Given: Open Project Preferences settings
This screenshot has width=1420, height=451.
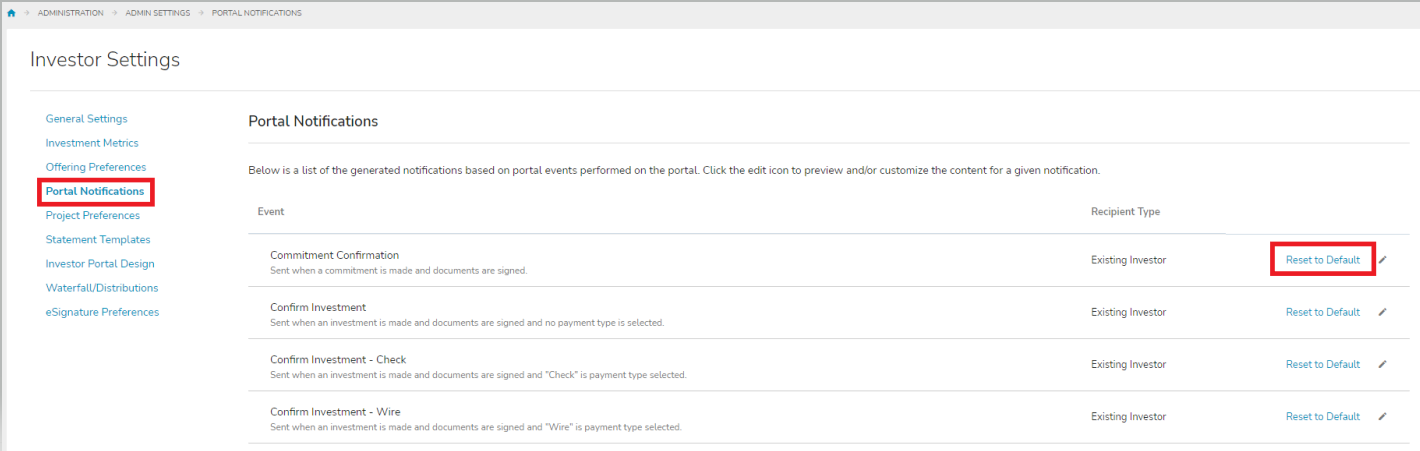Looking at the screenshot, I should click(x=93, y=215).
